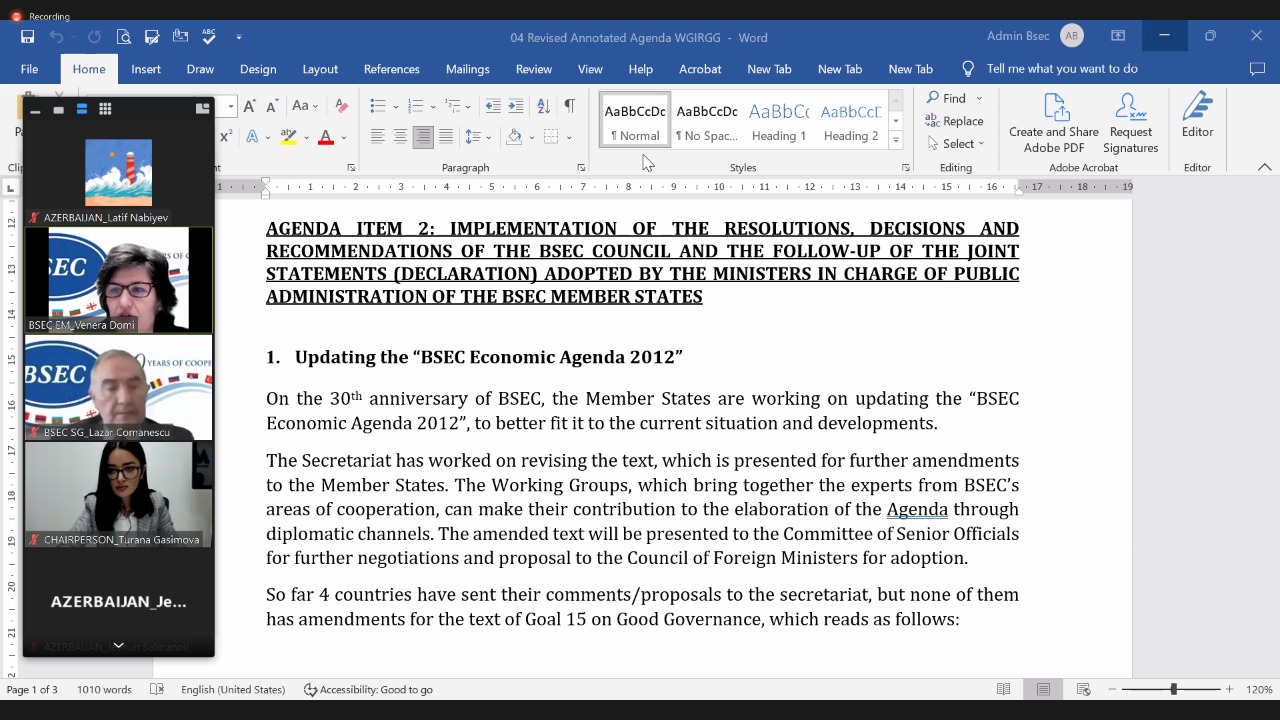Open the File menu

coord(30,69)
